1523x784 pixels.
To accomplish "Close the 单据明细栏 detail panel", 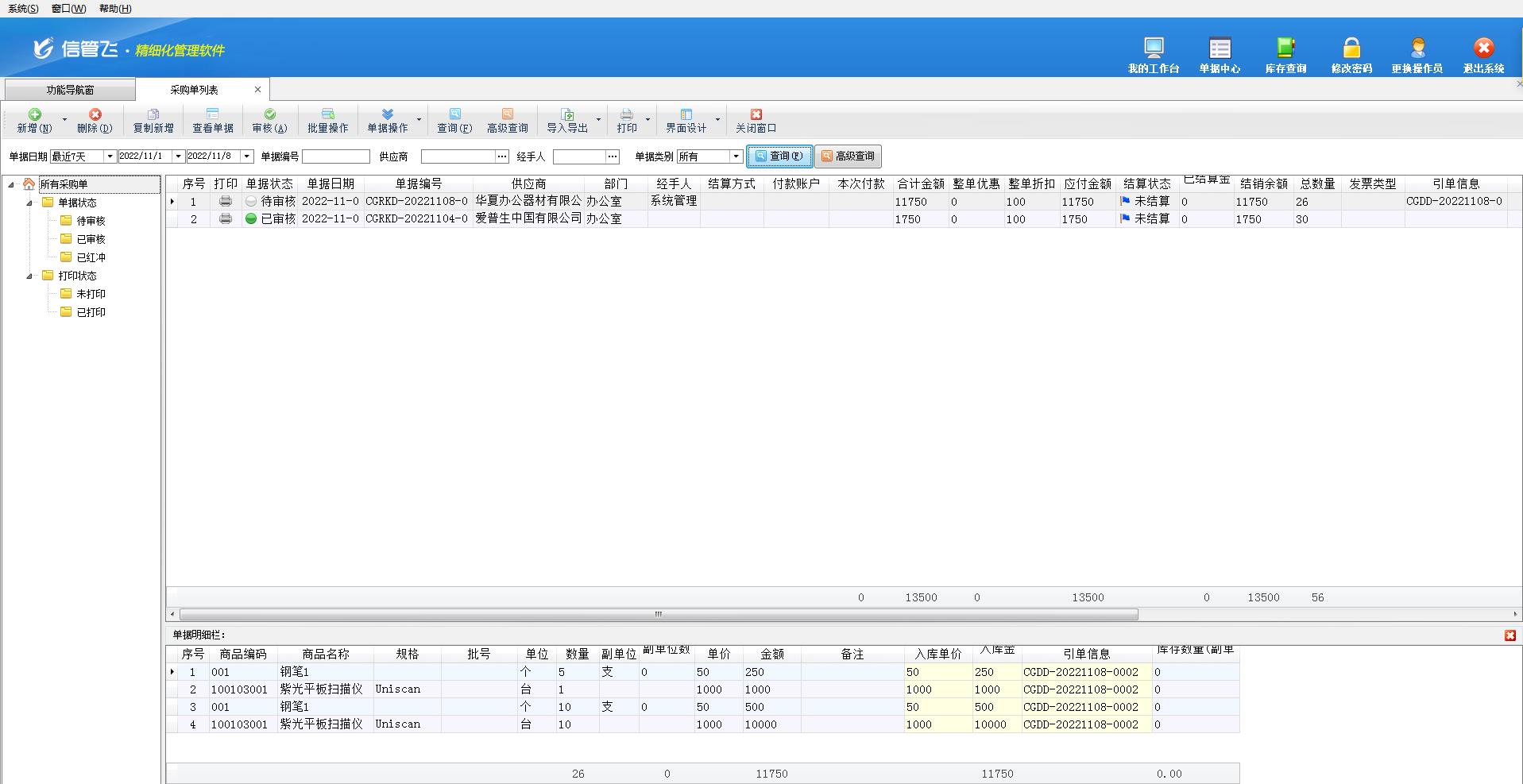I will pyautogui.click(x=1509, y=635).
